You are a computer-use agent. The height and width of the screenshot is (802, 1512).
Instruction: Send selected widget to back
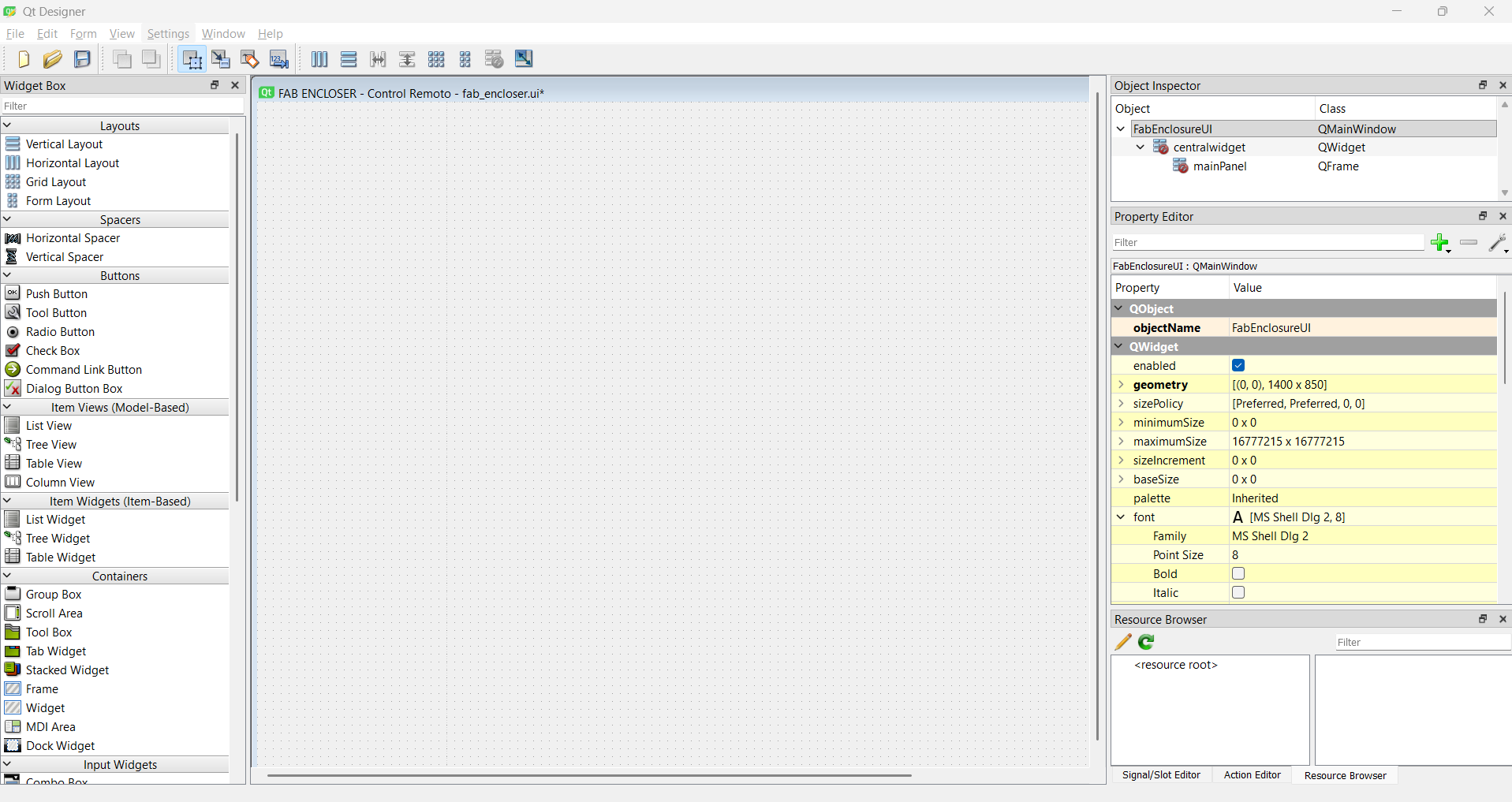[x=122, y=59]
